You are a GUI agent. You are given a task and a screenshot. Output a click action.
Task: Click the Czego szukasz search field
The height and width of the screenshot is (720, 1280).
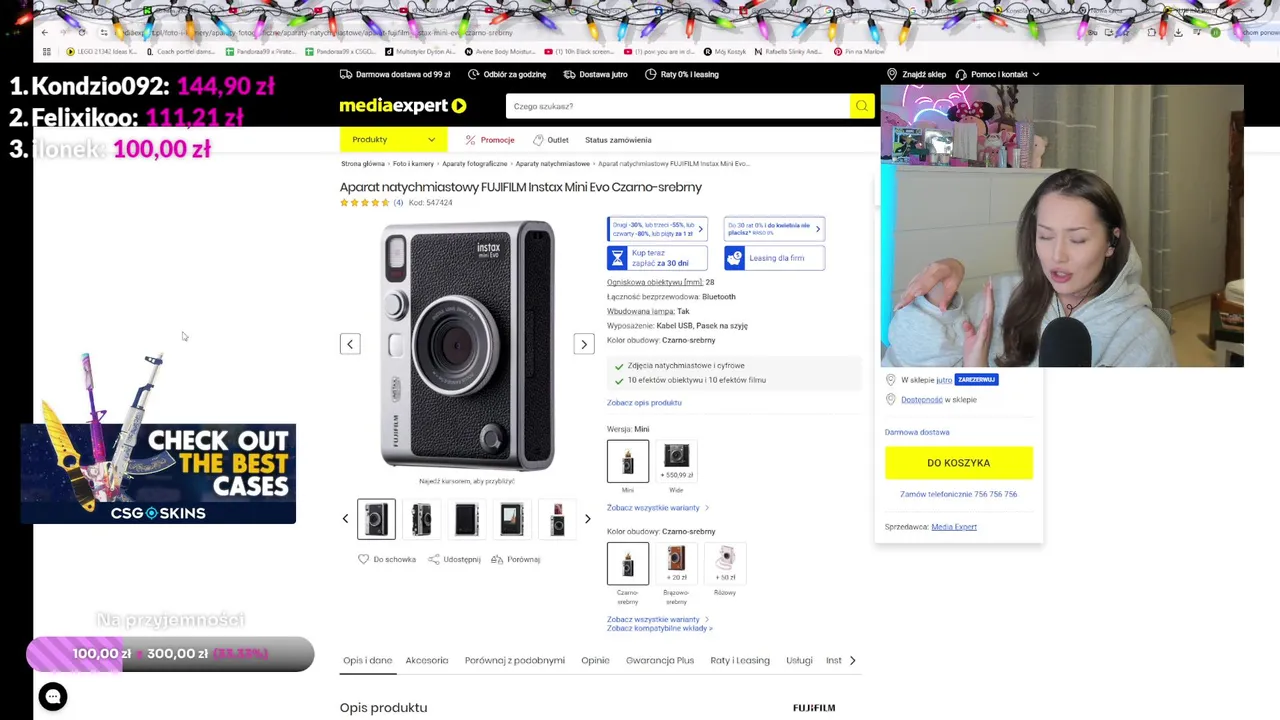(x=678, y=106)
